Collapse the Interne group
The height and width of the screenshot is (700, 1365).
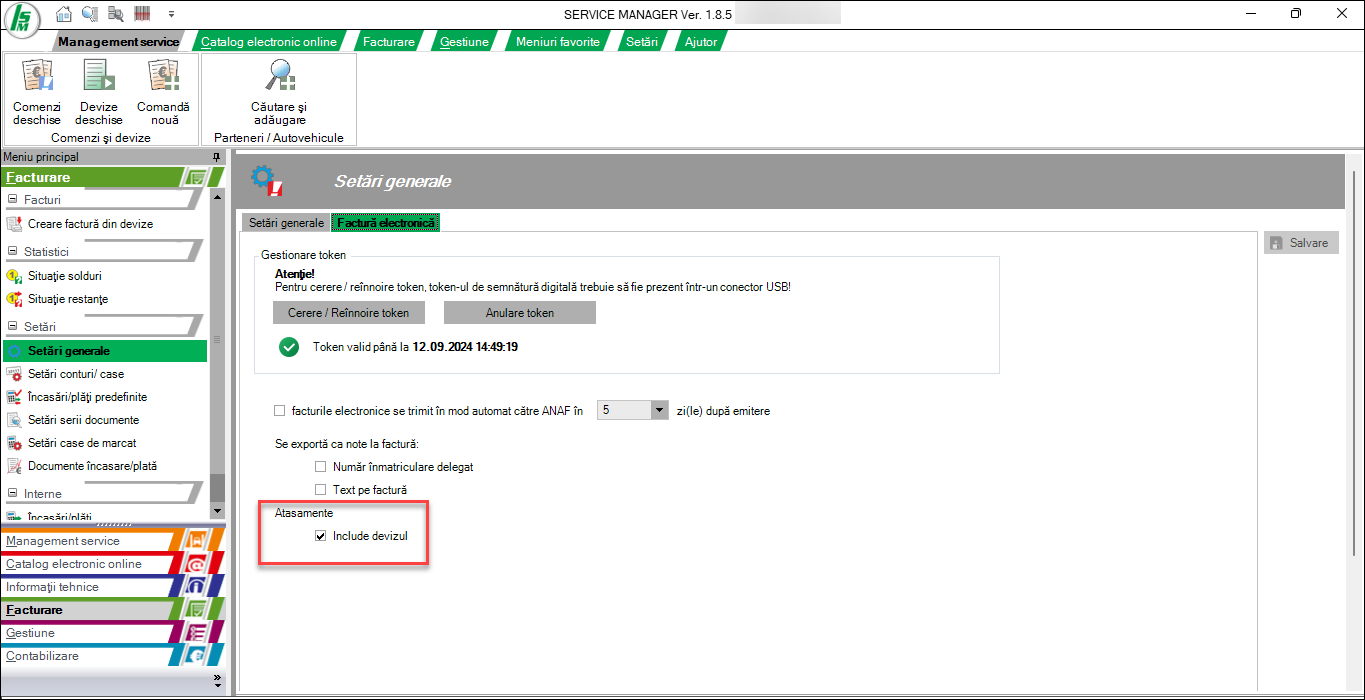(13, 493)
